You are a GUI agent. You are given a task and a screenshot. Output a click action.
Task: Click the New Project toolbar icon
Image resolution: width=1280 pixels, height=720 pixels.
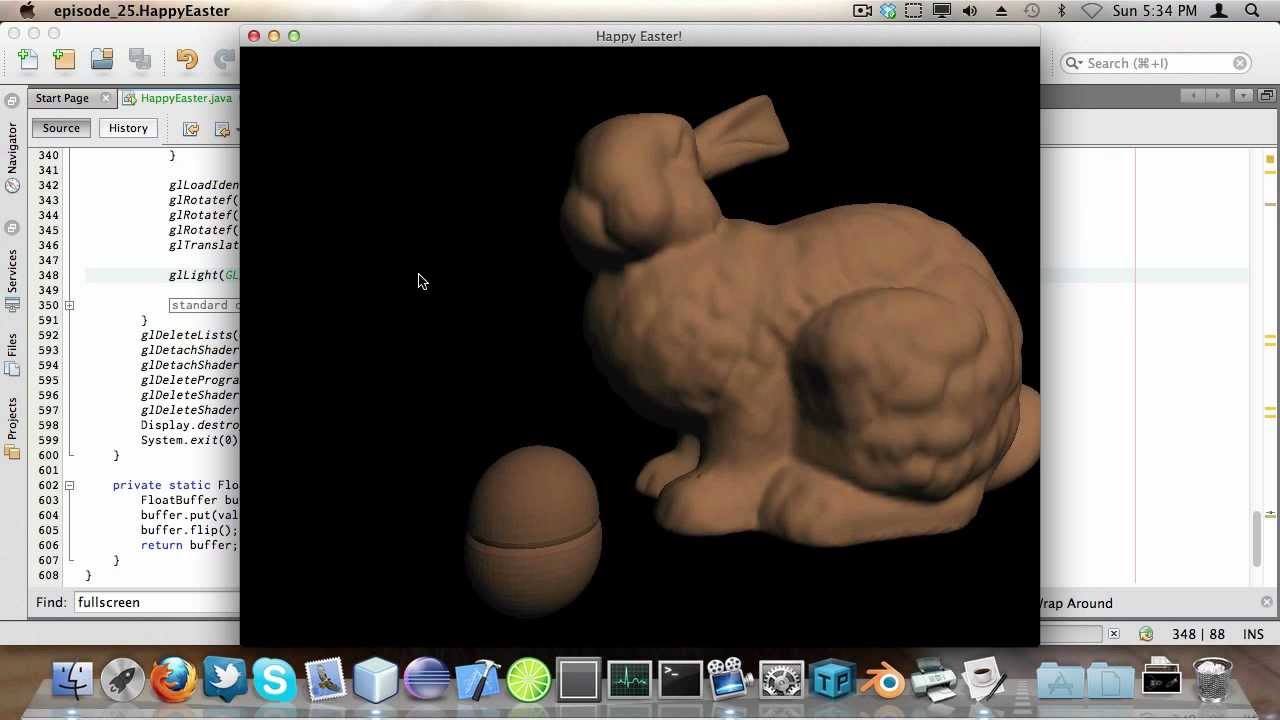[x=64, y=60]
